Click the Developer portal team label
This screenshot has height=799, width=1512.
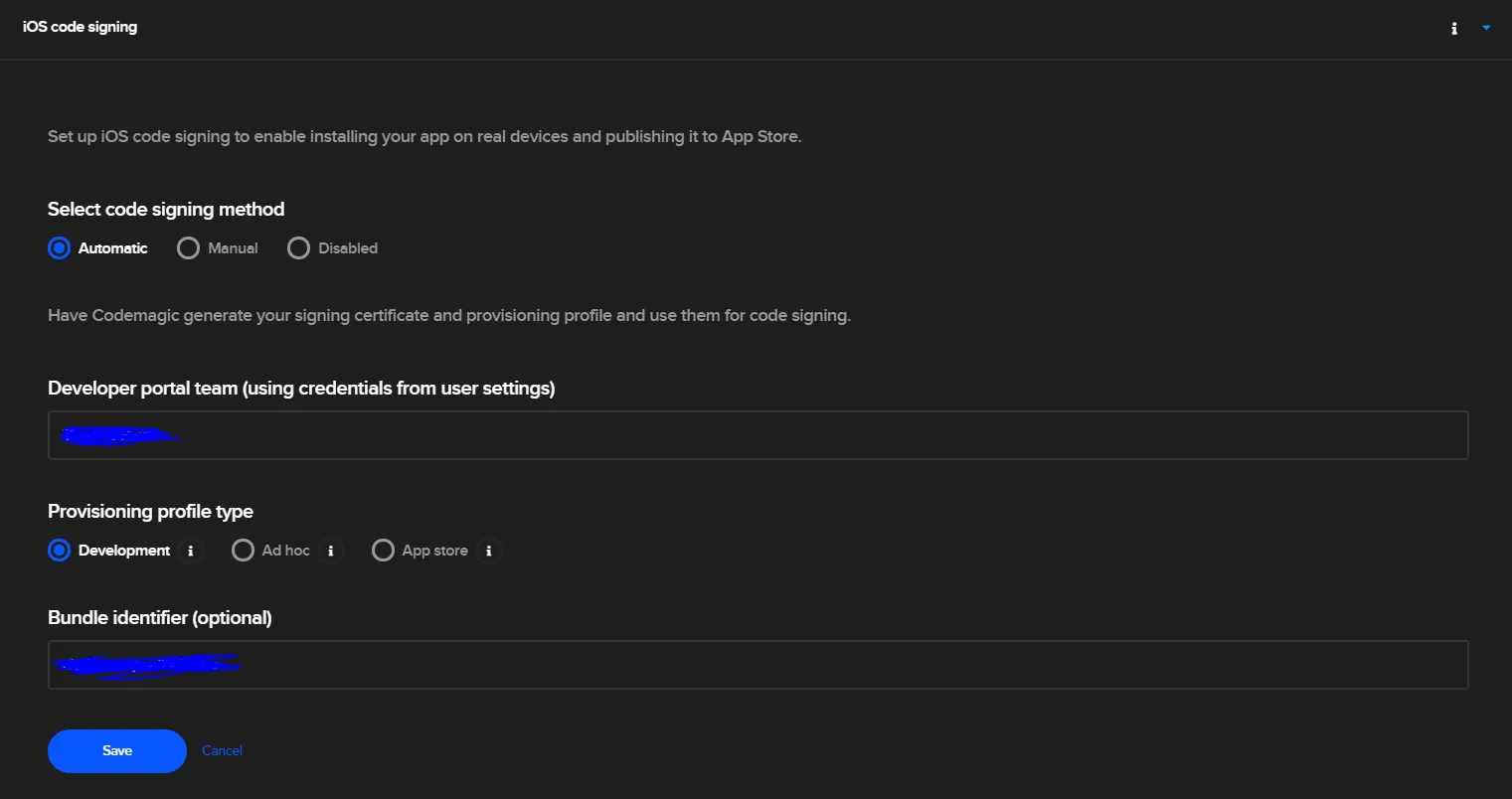click(301, 389)
